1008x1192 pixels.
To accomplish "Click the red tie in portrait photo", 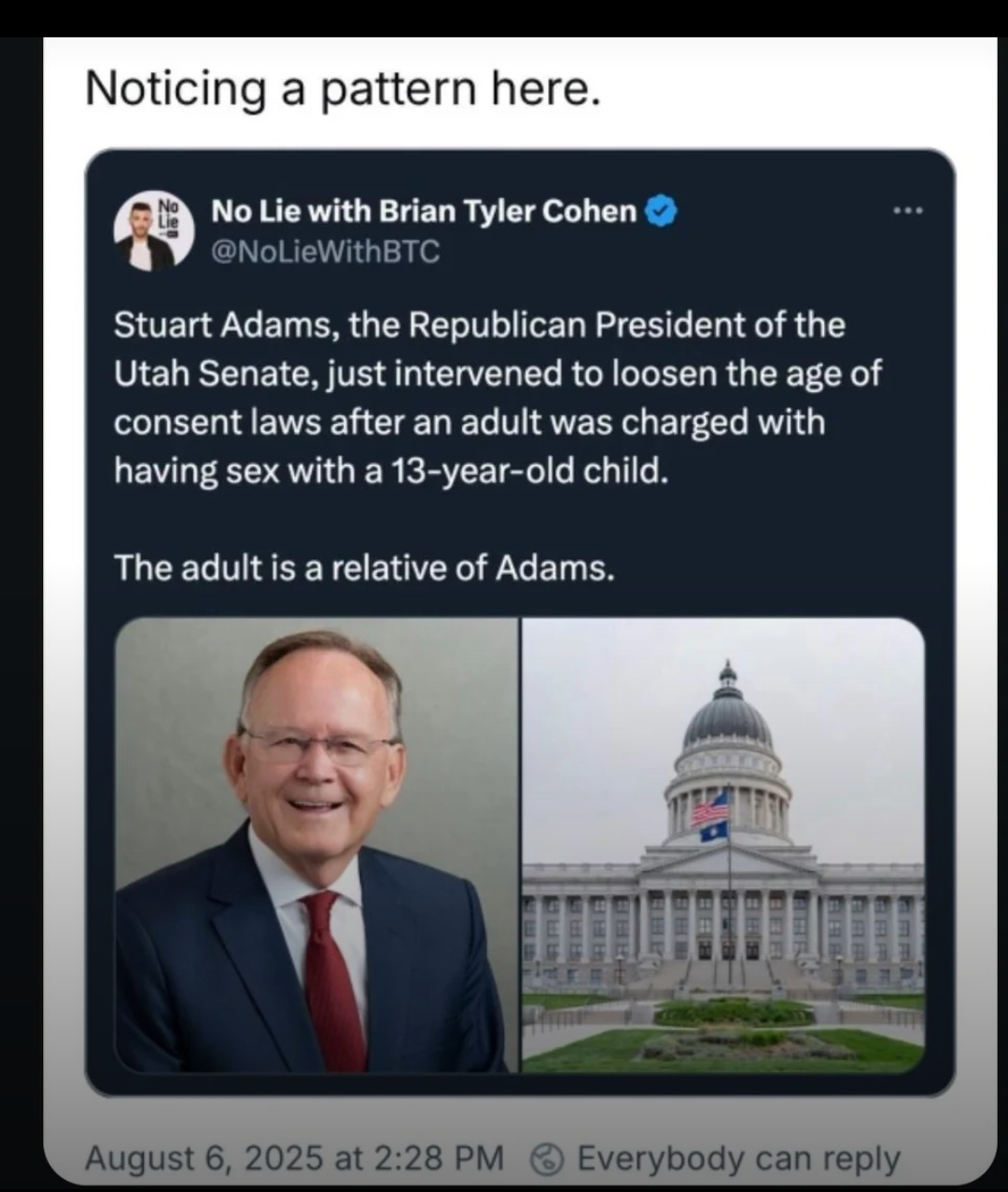I will 332,980.
